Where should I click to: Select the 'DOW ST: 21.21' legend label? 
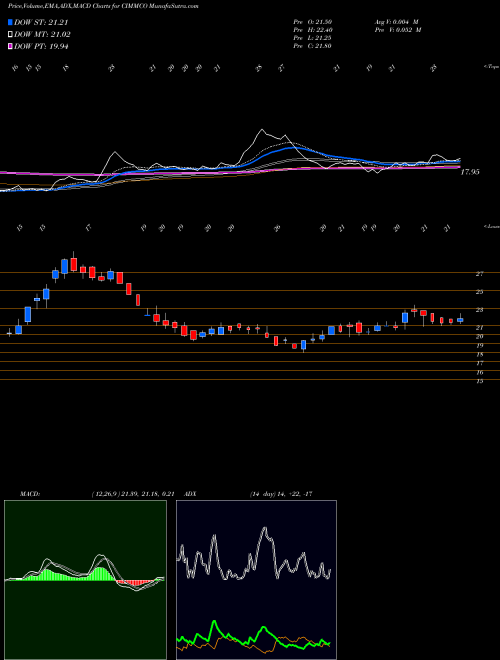click(41, 23)
